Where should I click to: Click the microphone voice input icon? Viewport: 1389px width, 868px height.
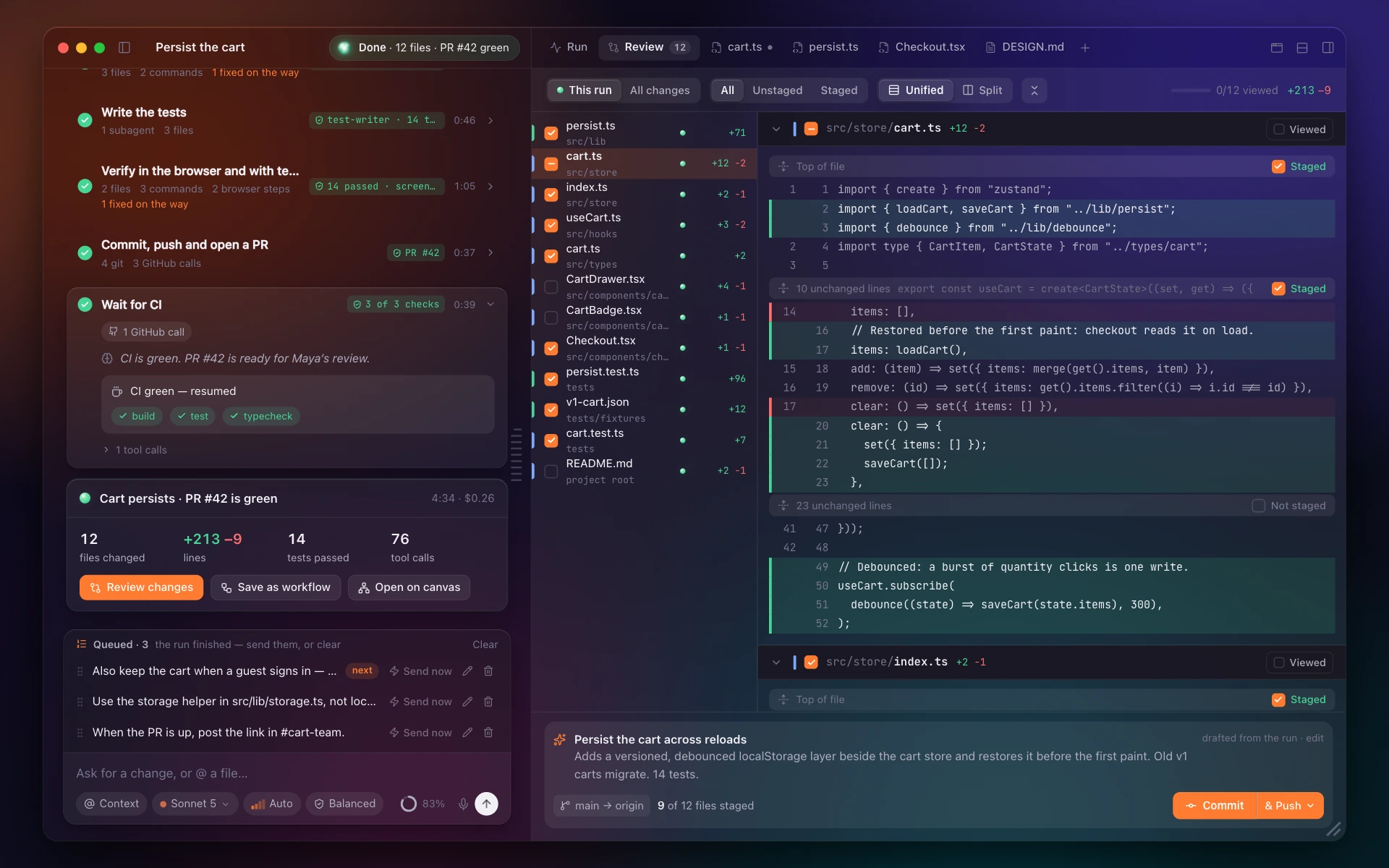click(463, 804)
